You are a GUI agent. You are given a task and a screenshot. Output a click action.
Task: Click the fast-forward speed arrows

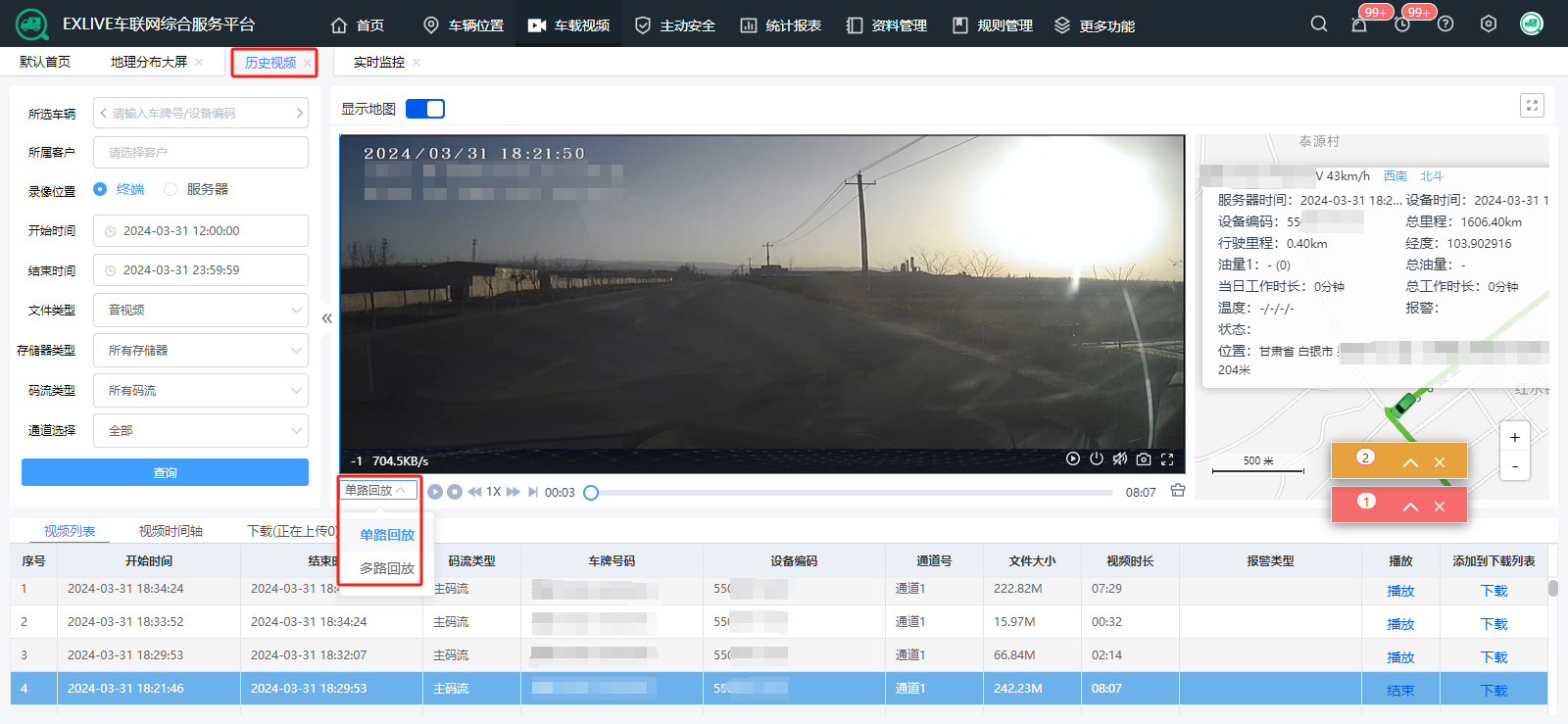click(x=514, y=492)
